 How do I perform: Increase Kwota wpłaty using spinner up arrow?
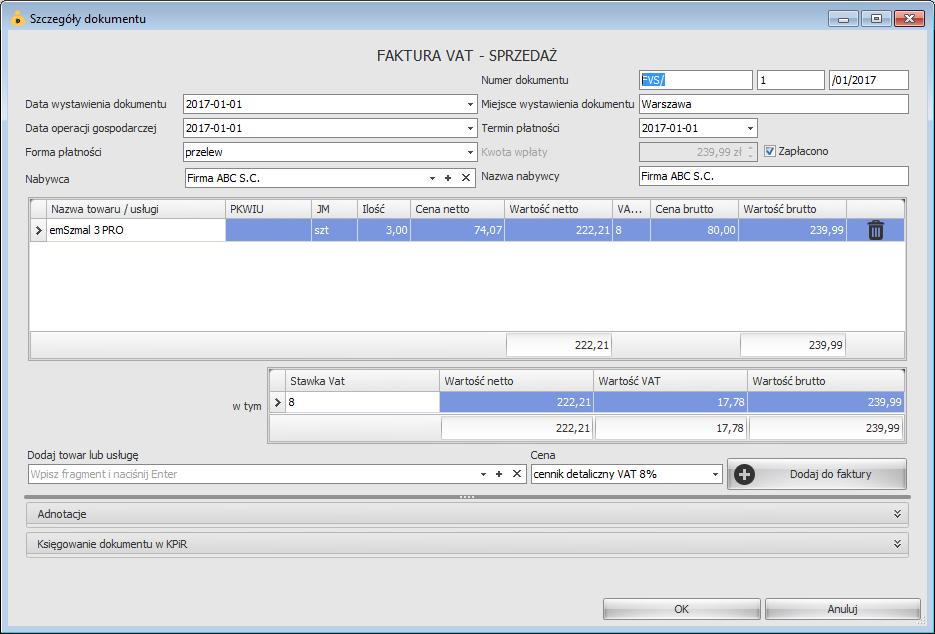pos(751,147)
